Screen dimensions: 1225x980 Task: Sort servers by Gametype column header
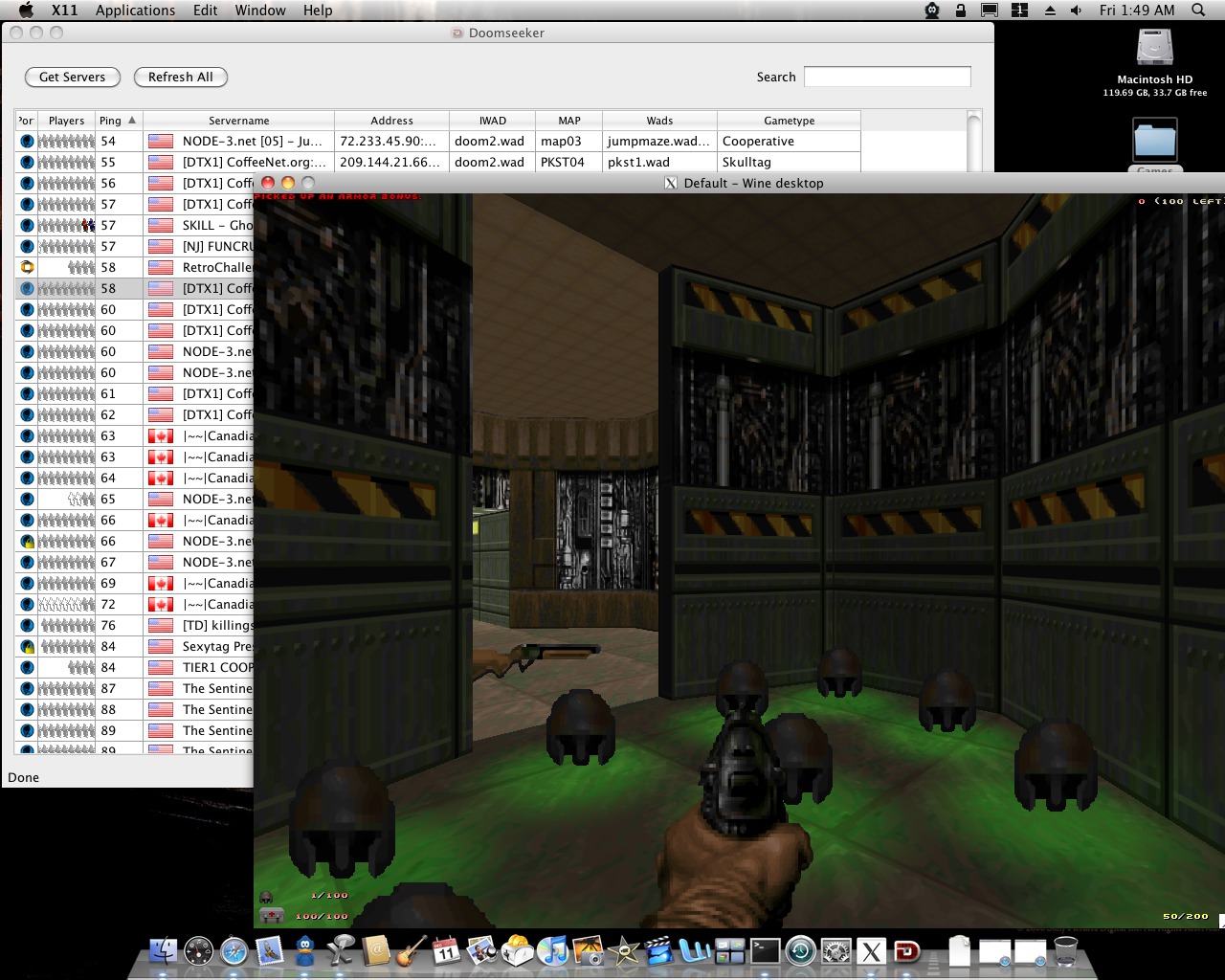789,121
